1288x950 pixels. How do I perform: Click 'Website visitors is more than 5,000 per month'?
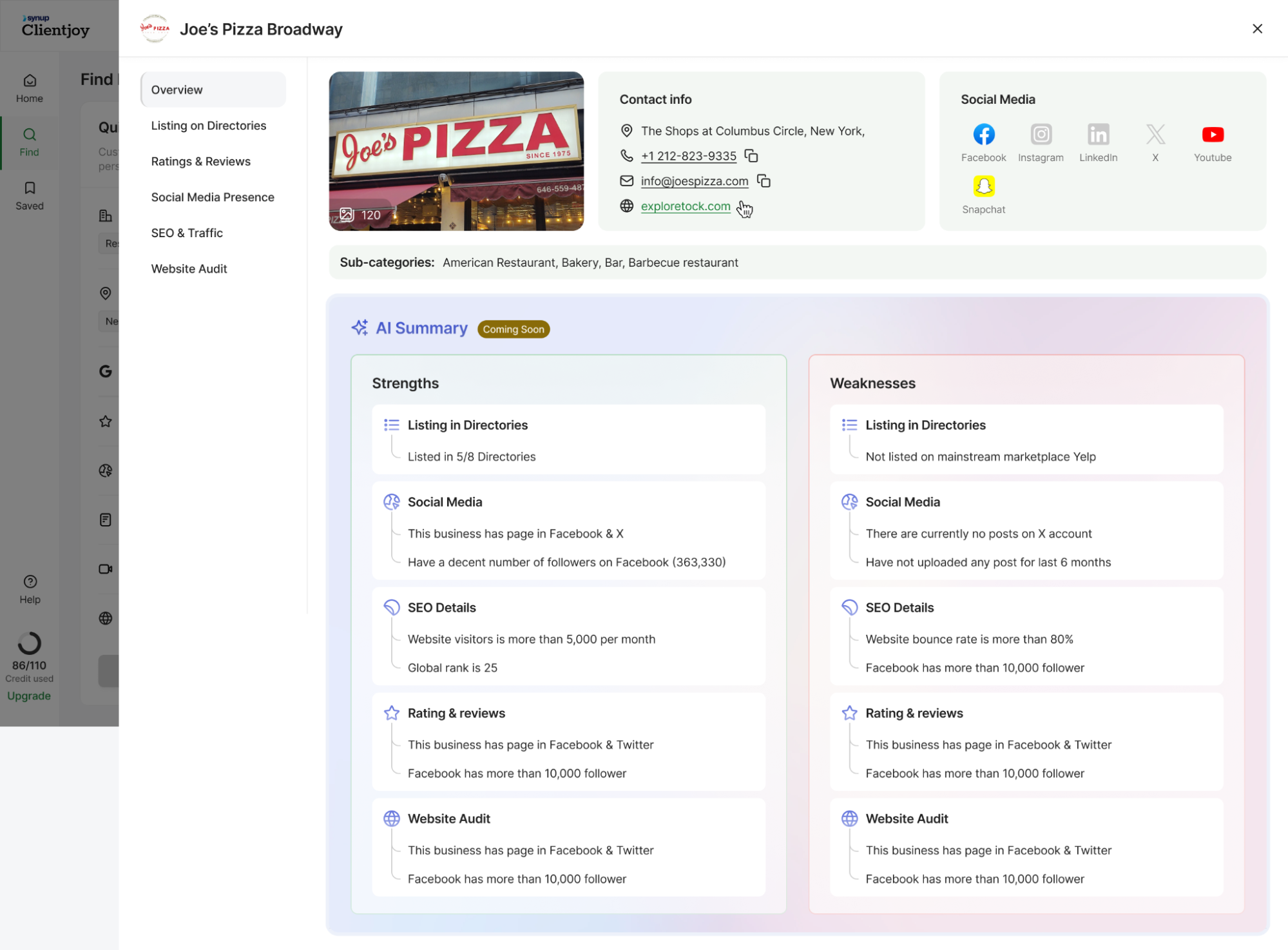tap(531, 639)
